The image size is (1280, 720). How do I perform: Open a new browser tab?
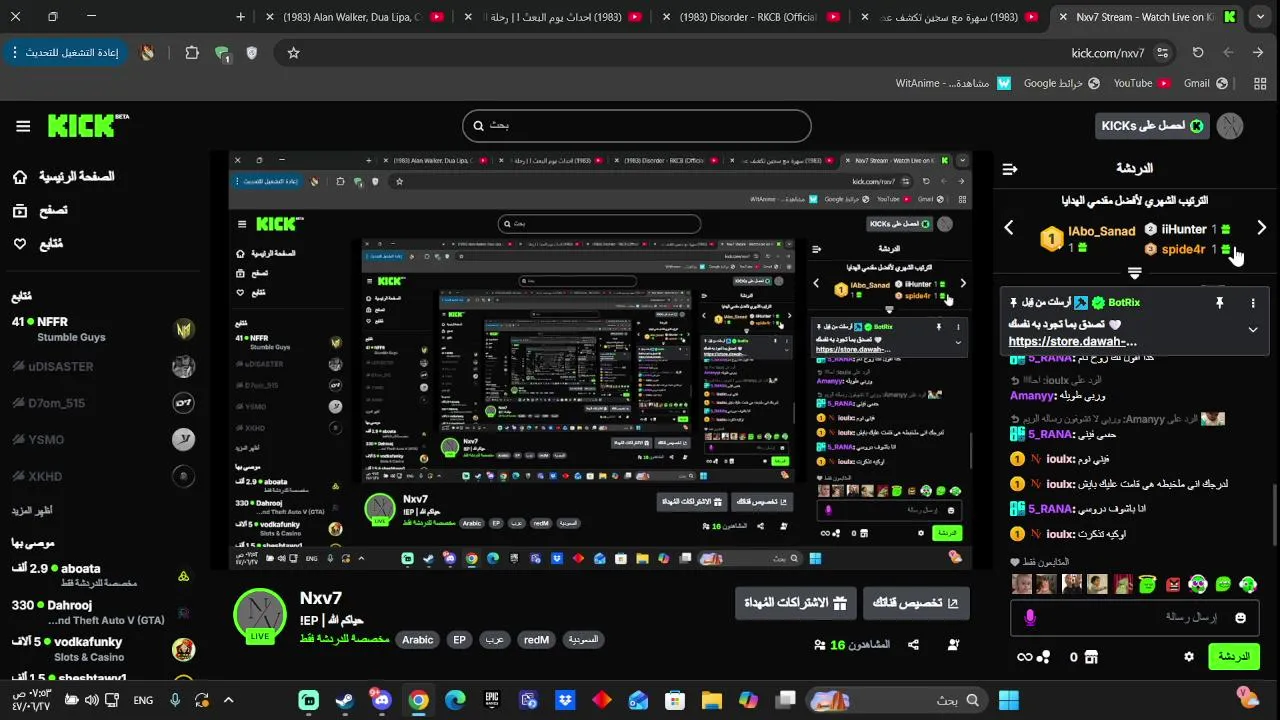241,17
